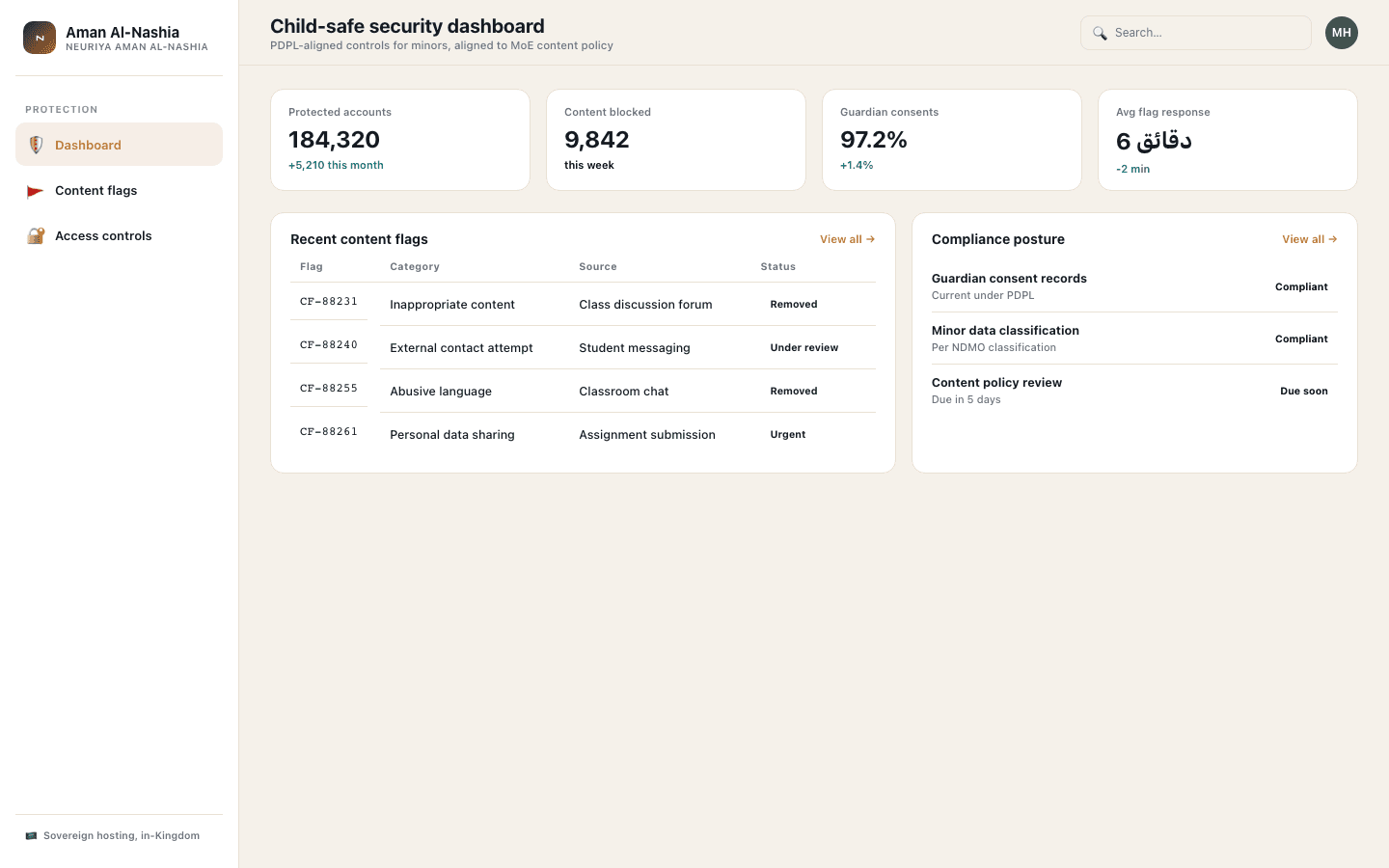Click the Under review status badge
1389x868 pixels.
(x=804, y=348)
